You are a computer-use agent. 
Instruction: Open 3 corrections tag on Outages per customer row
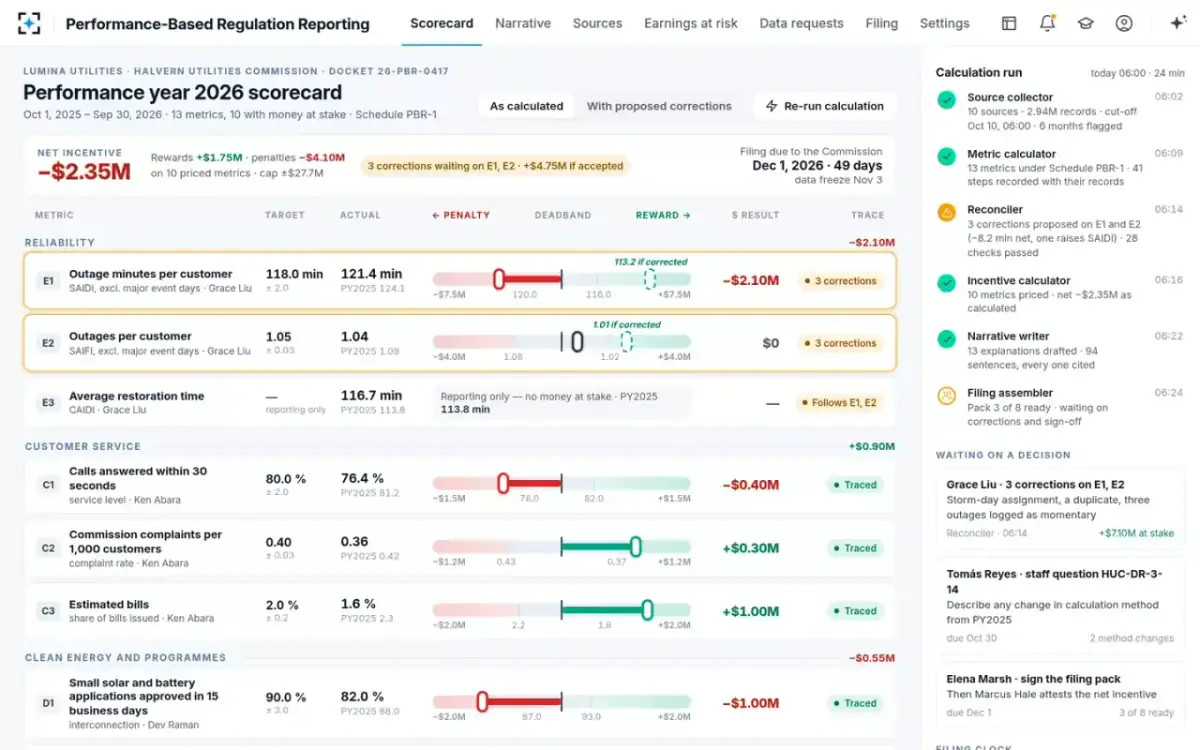[841, 343]
